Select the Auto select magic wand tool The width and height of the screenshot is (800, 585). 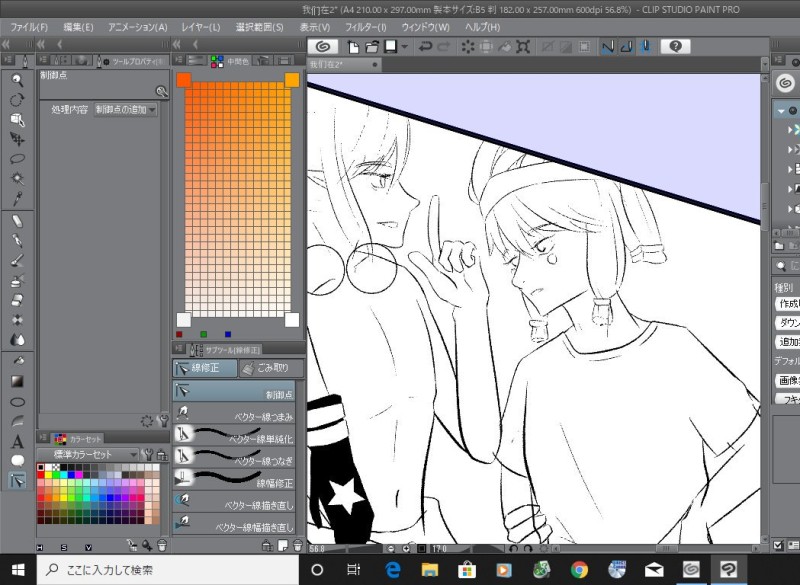pyautogui.click(x=17, y=179)
